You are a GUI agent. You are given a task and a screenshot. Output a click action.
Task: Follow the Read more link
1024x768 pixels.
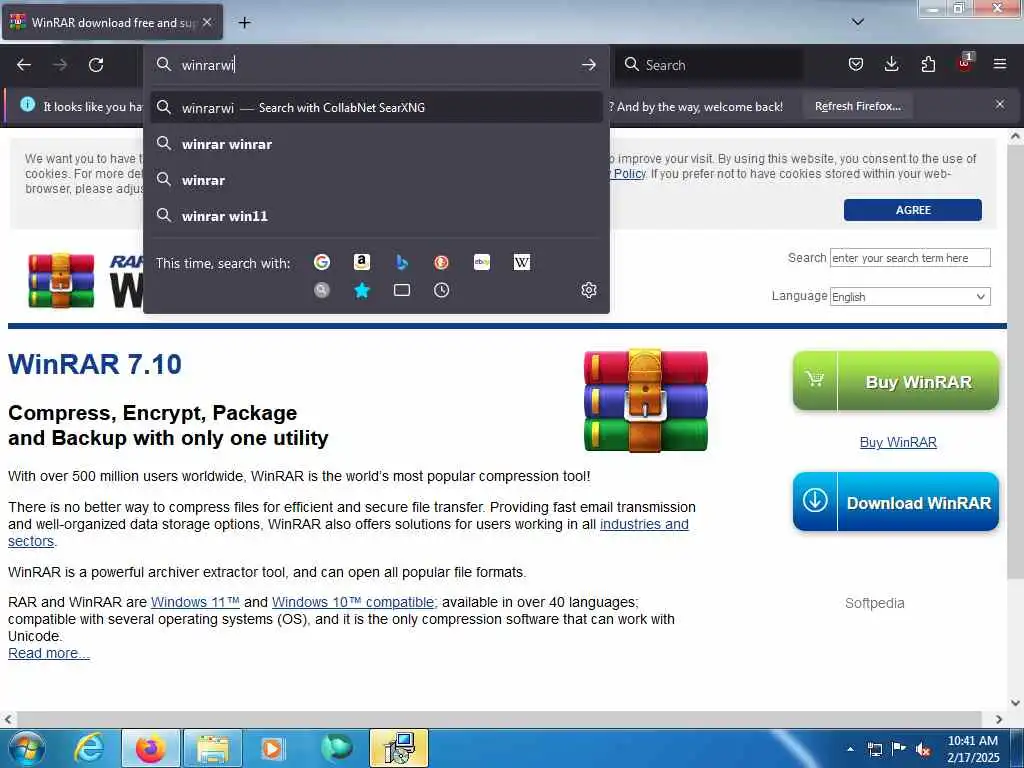click(49, 653)
